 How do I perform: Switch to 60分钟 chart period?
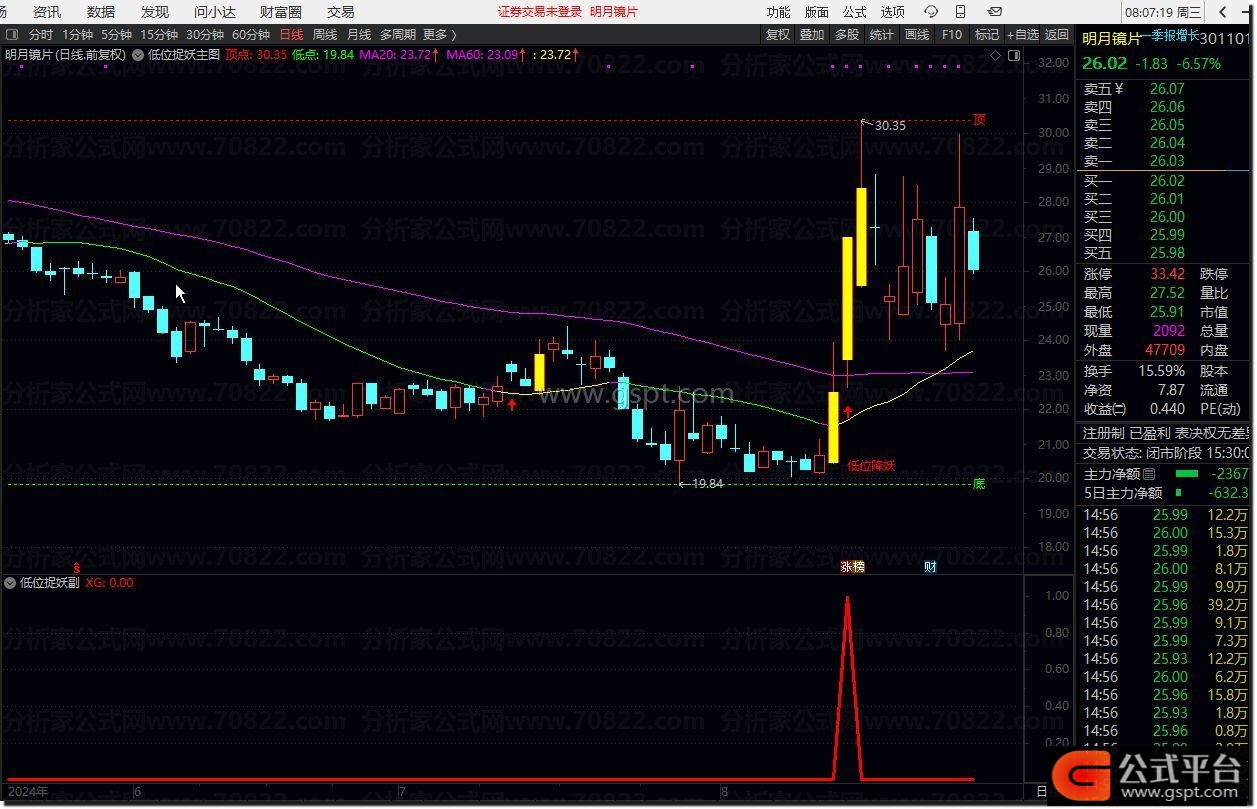coord(251,34)
